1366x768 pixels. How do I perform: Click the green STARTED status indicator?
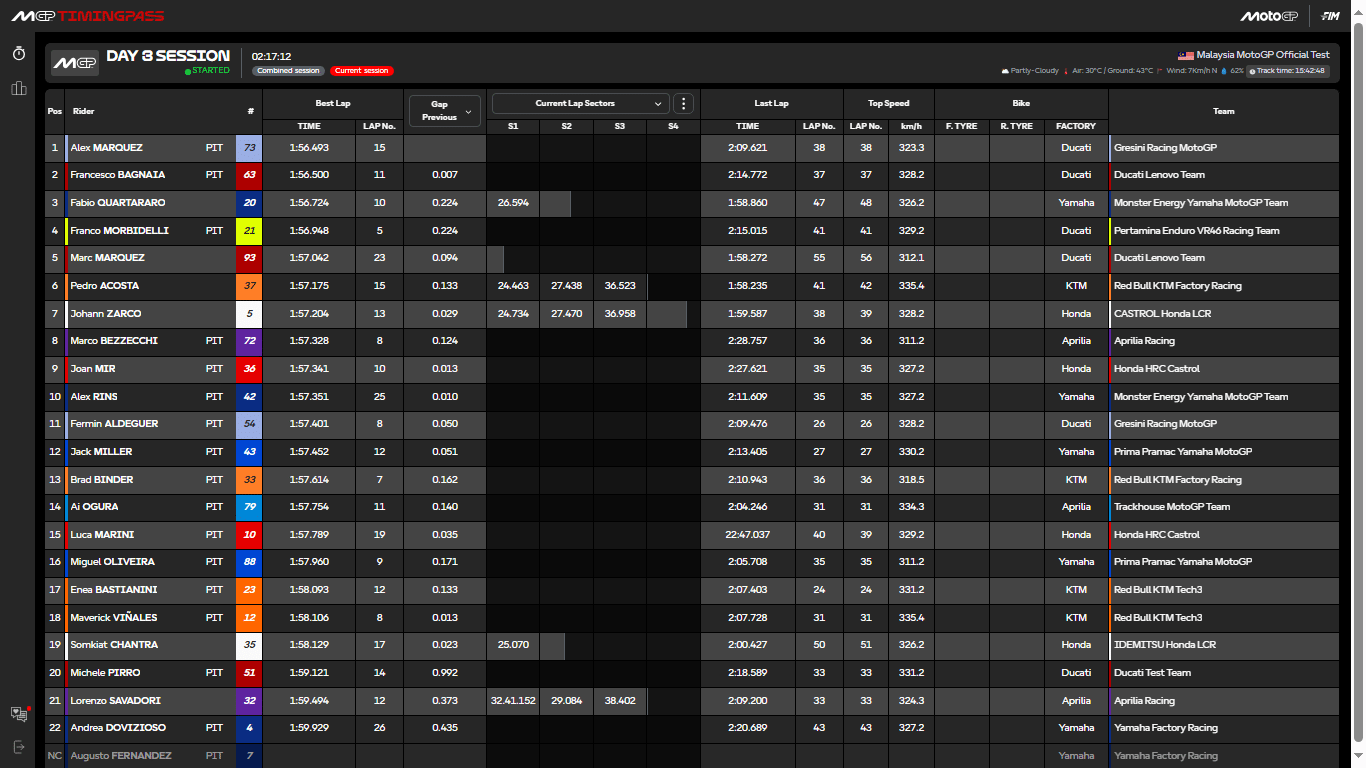pos(207,71)
